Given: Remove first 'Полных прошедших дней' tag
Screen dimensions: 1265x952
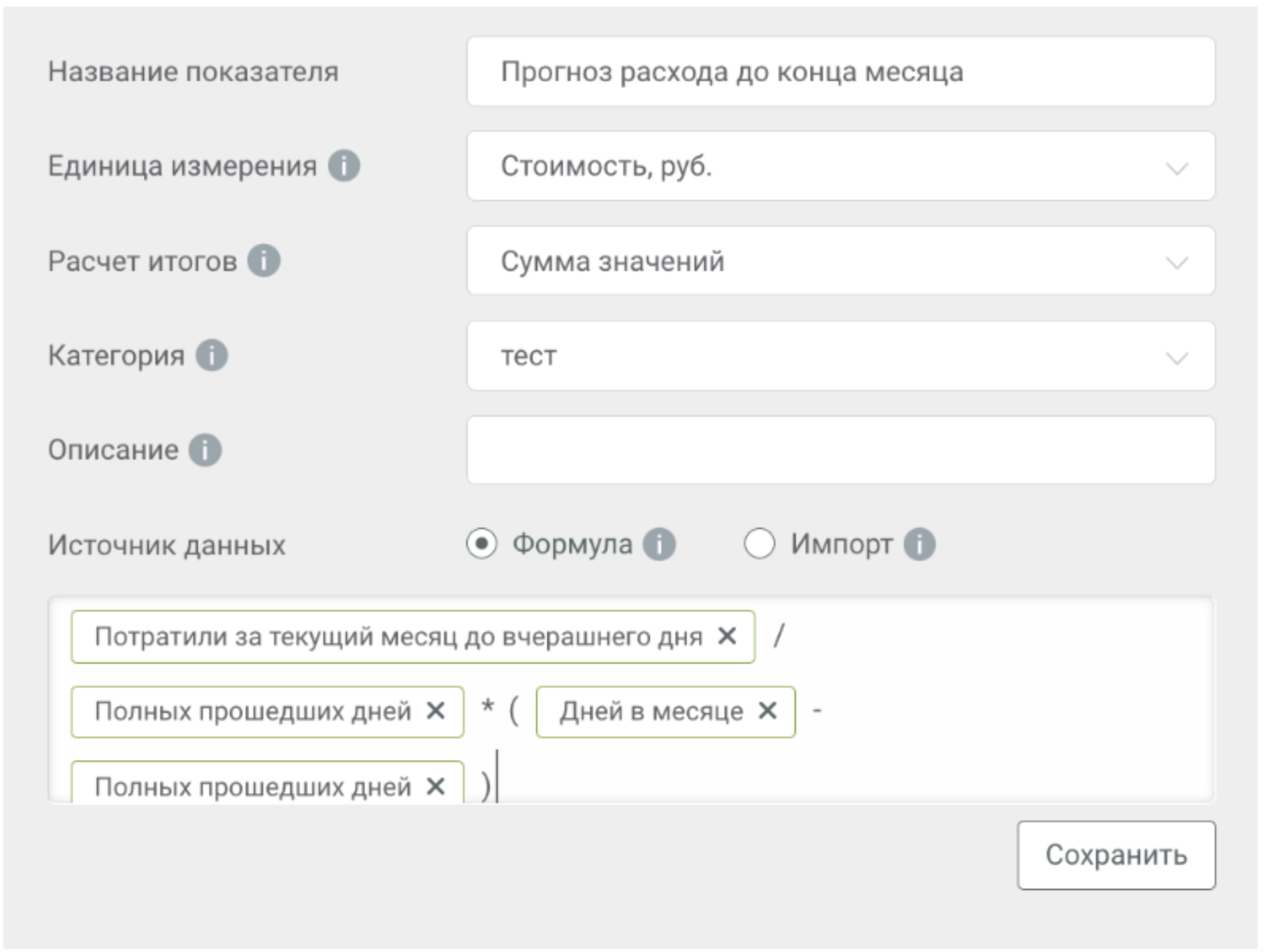Looking at the screenshot, I should [x=435, y=710].
